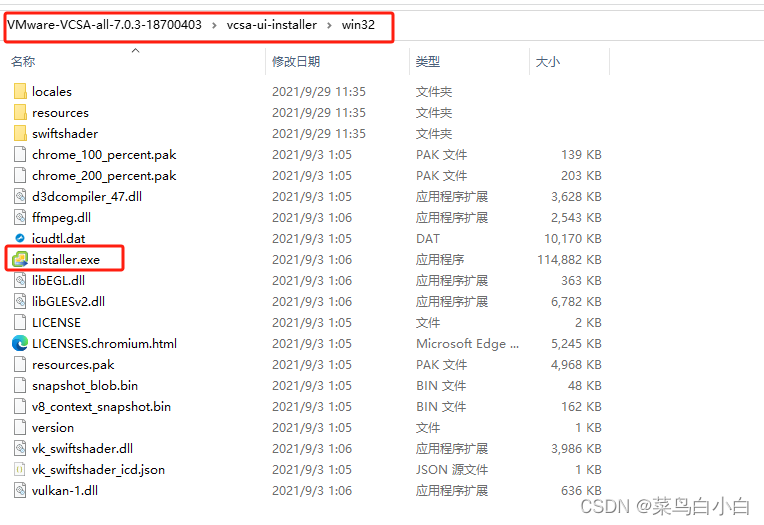Screen dimensions: 764x525
Task: Toggle sort direction arrow above name column
Action: (135, 50)
